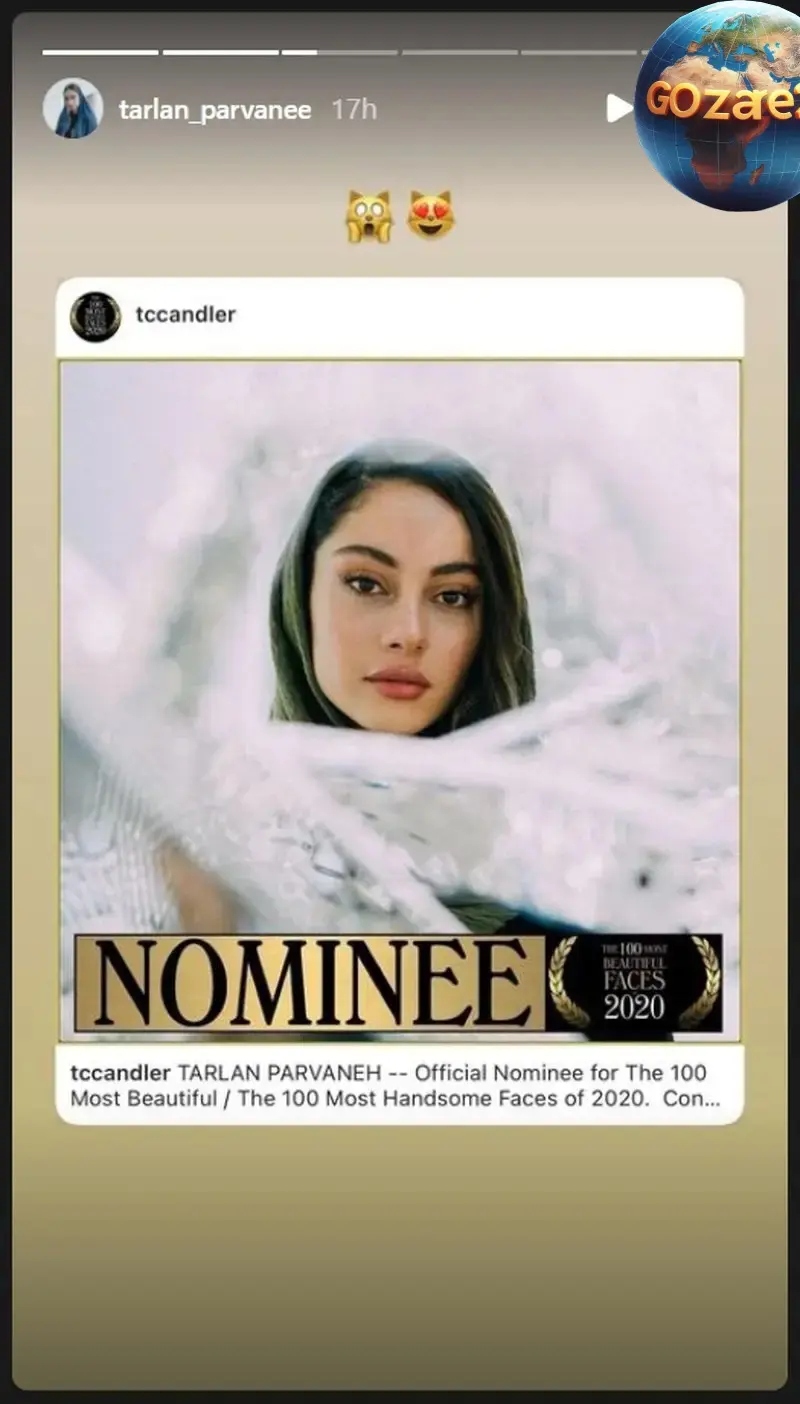The height and width of the screenshot is (1404, 800).
Task: Jump to the fifth story progress segment
Action: tap(579, 52)
